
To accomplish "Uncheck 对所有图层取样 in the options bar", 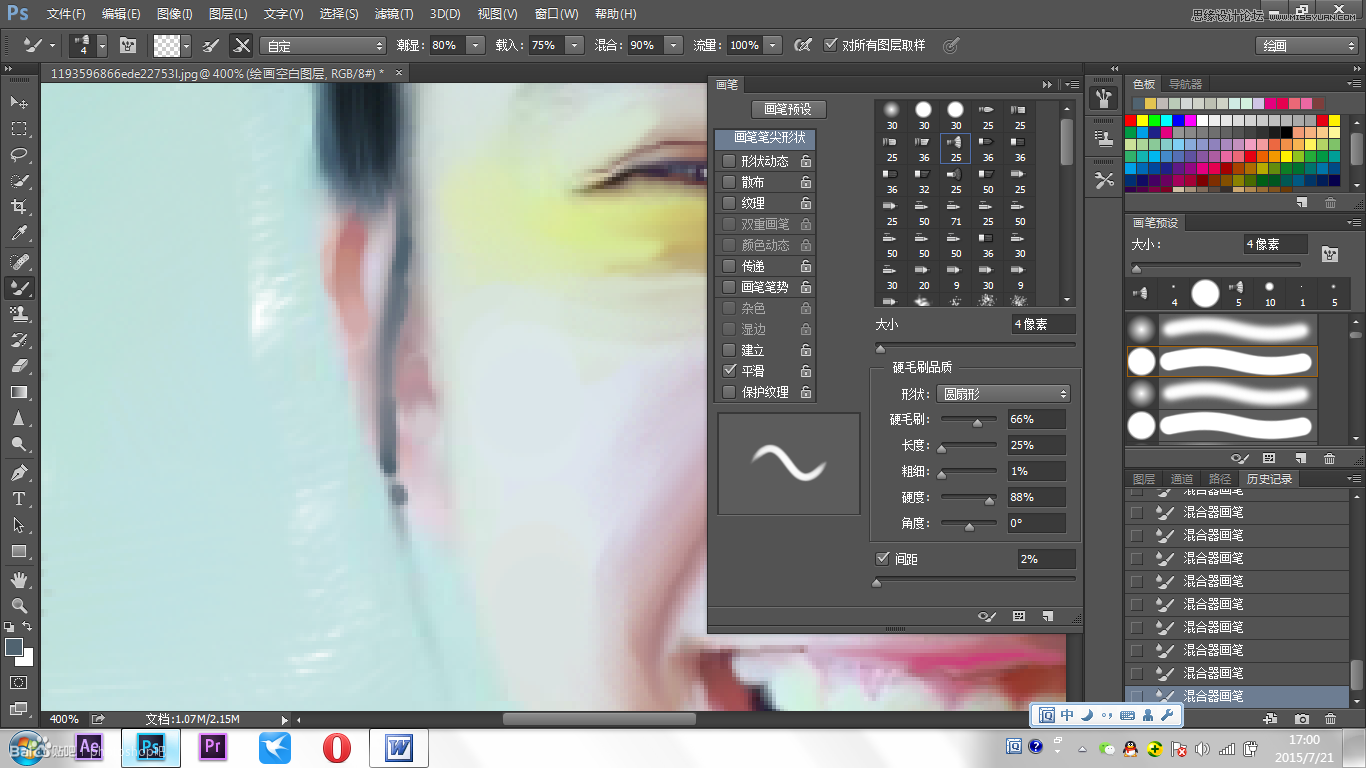I will pyautogui.click(x=831, y=44).
